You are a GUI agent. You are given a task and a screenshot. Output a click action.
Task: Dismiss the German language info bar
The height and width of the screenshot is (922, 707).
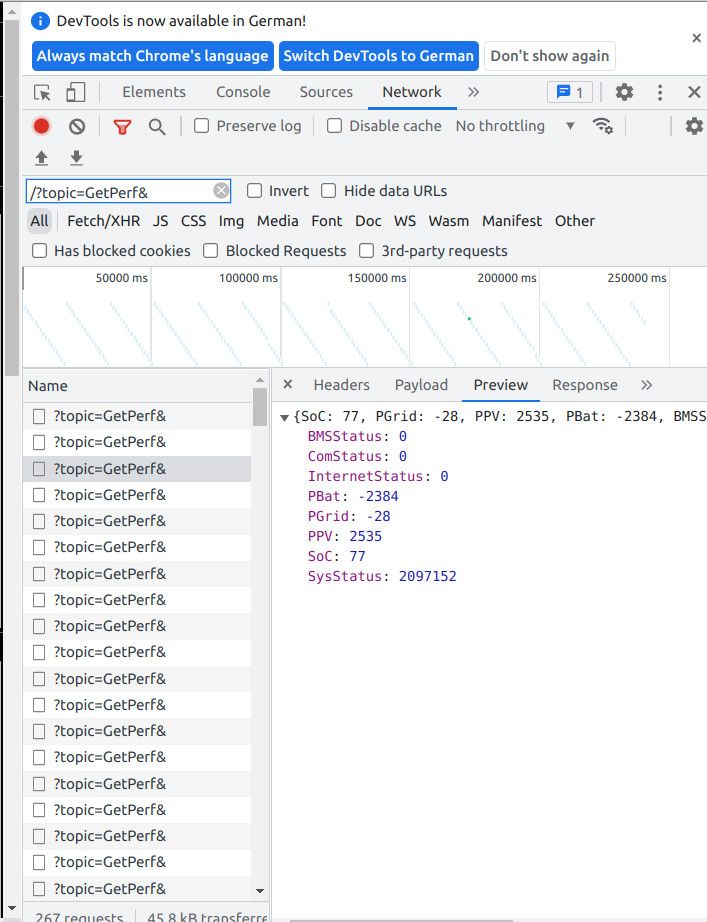696,38
